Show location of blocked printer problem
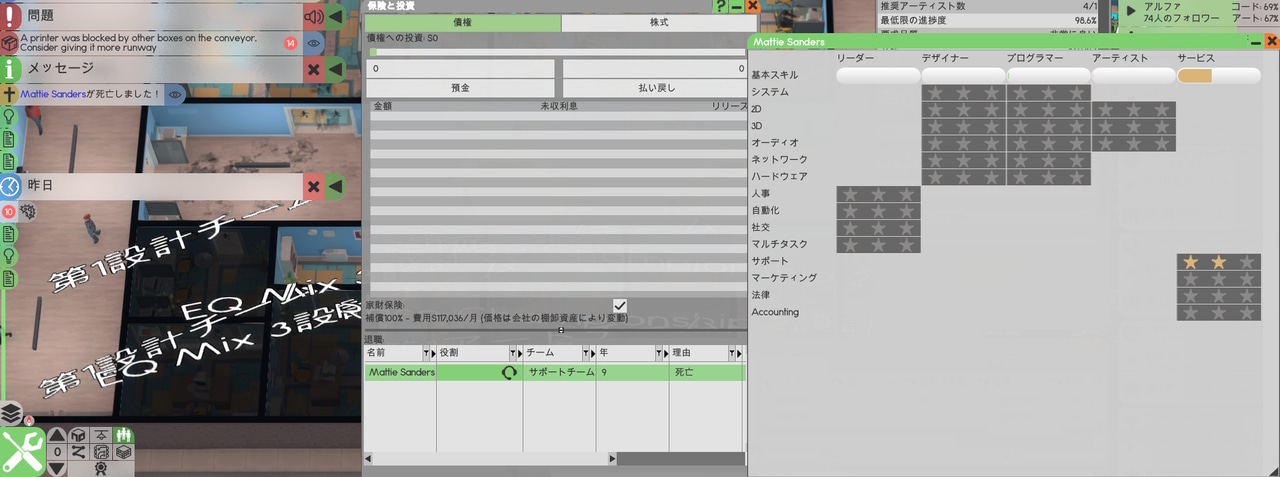The height and width of the screenshot is (477, 1280). [x=314, y=43]
